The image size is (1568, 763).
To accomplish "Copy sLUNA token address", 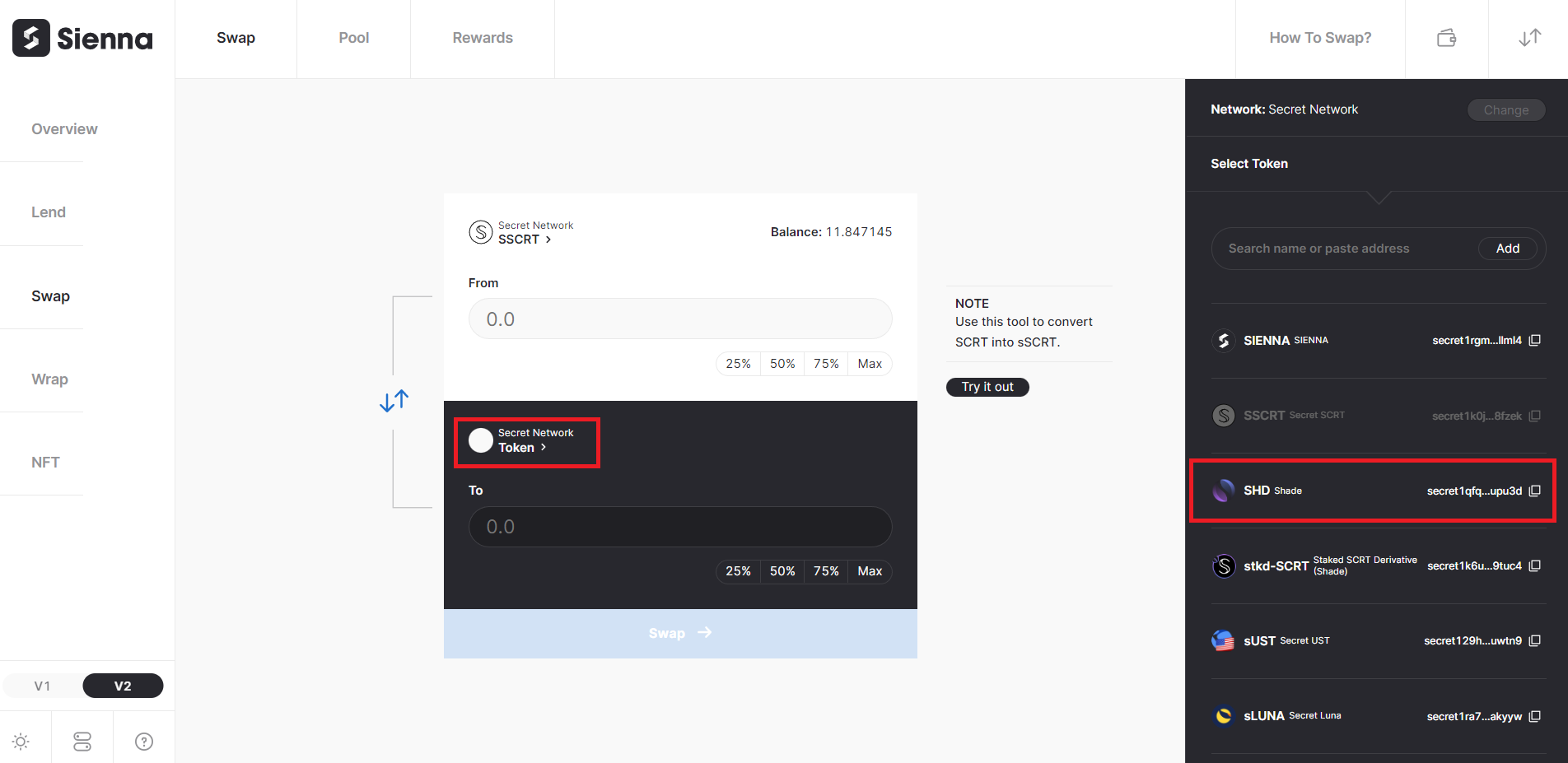I will pos(1535,716).
